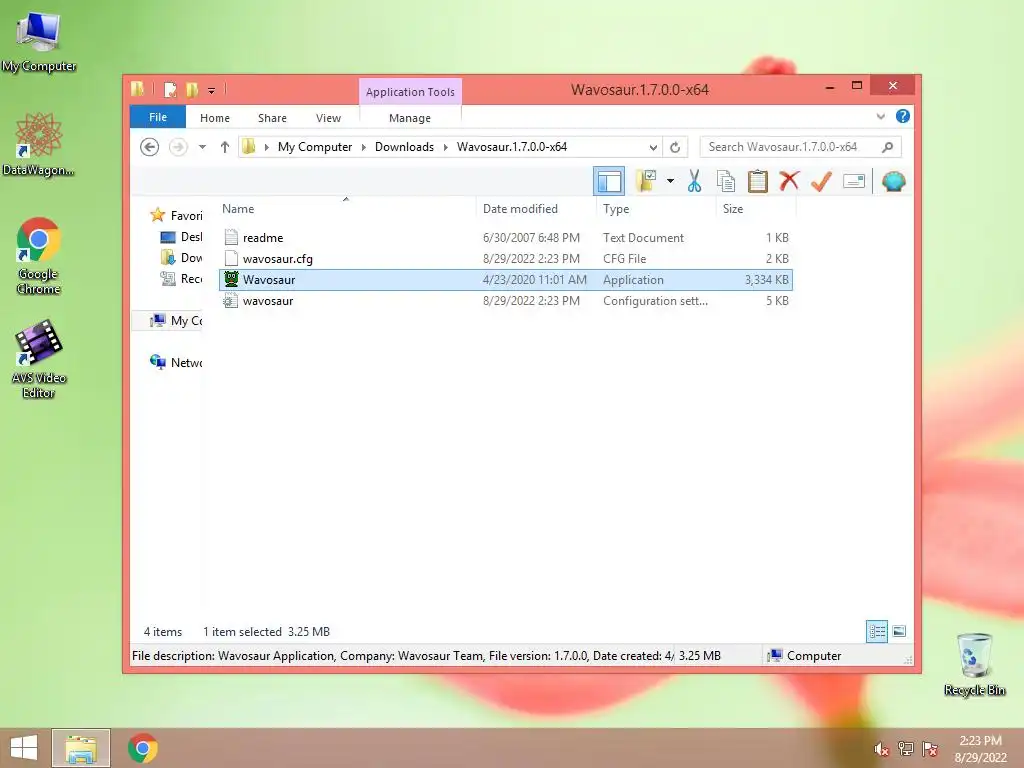Image resolution: width=1024 pixels, height=768 pixels.
Task: Select Recent places in the navigation pane
Action: pos(182,278)
